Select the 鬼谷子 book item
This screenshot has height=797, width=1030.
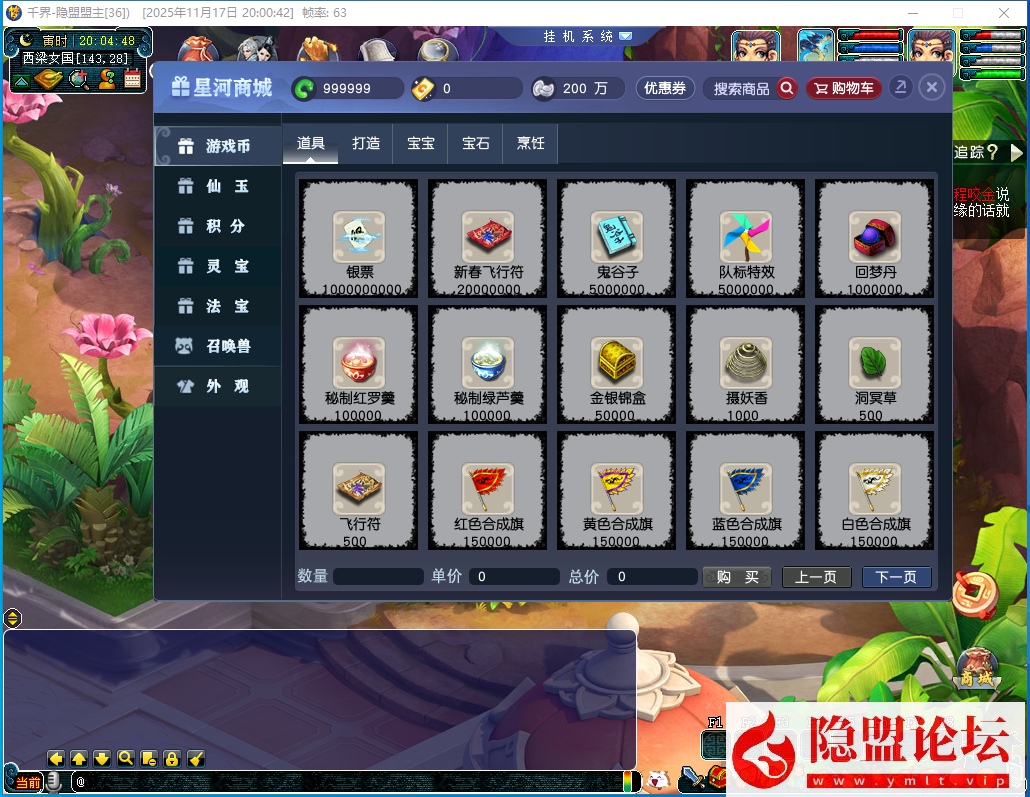[x=616, y=236]
